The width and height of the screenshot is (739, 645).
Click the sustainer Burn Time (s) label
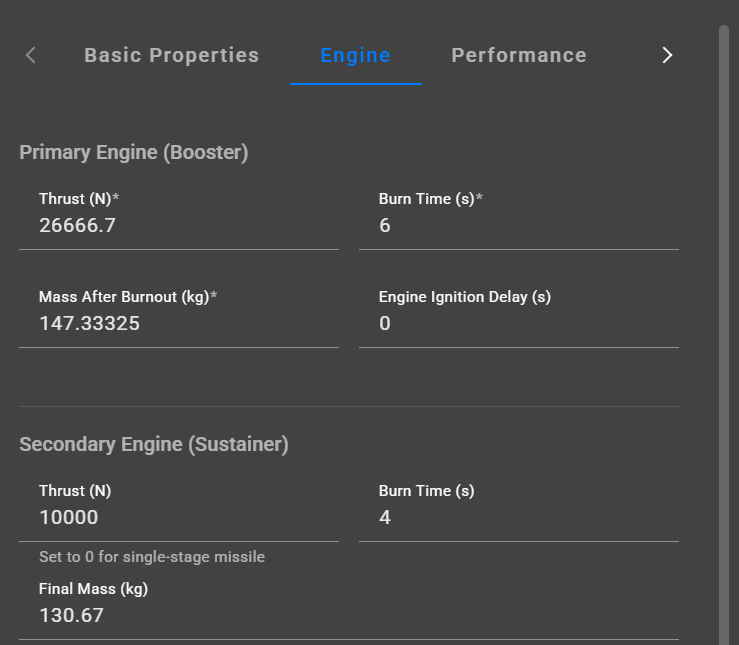click(x=426, y=491)
